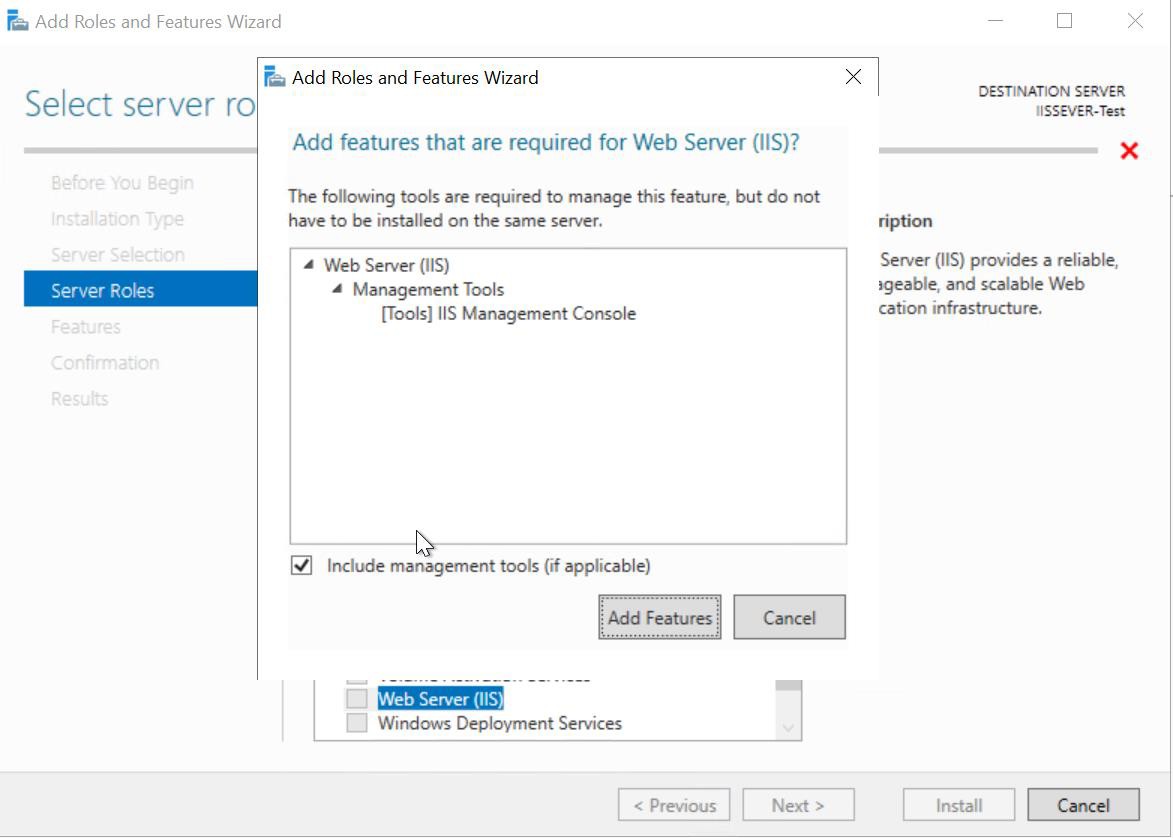Click roles list scrollbar down arrow

pos(788,727)
